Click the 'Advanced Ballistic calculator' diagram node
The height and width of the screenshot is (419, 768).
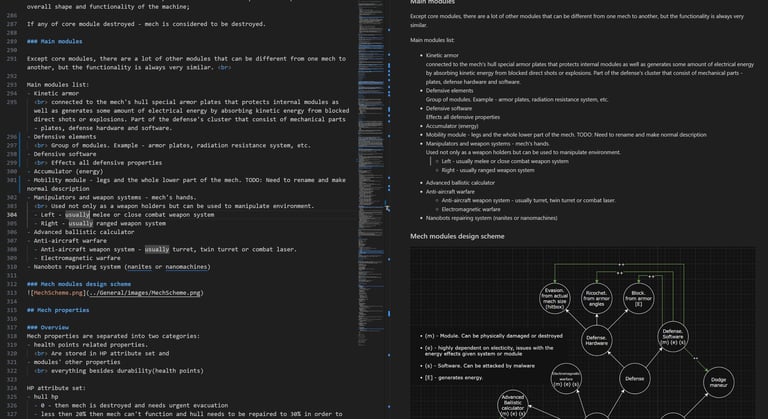tap(513, 406)
